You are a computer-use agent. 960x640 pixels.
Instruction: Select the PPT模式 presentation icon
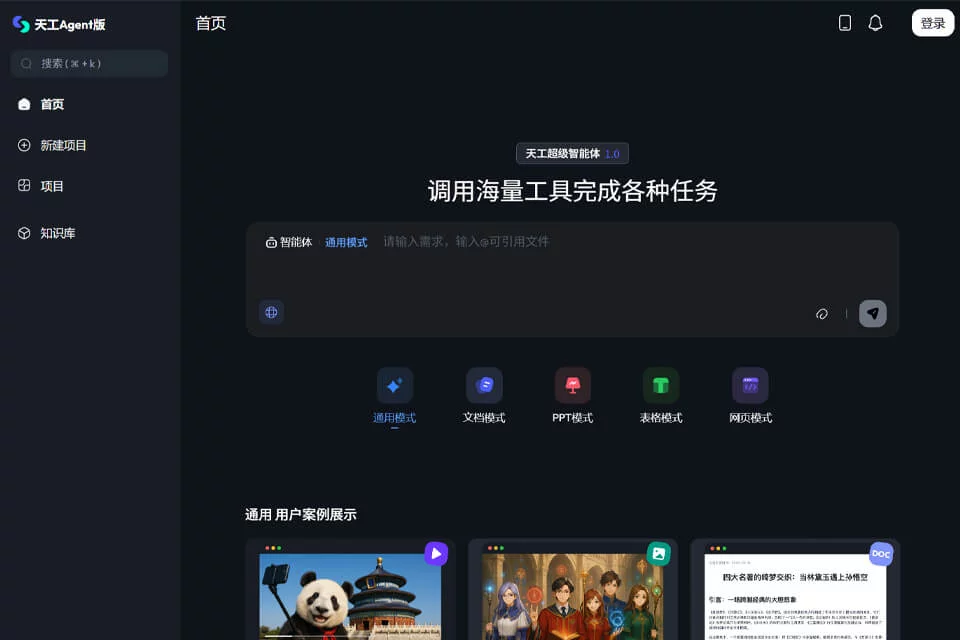[572, 385]
